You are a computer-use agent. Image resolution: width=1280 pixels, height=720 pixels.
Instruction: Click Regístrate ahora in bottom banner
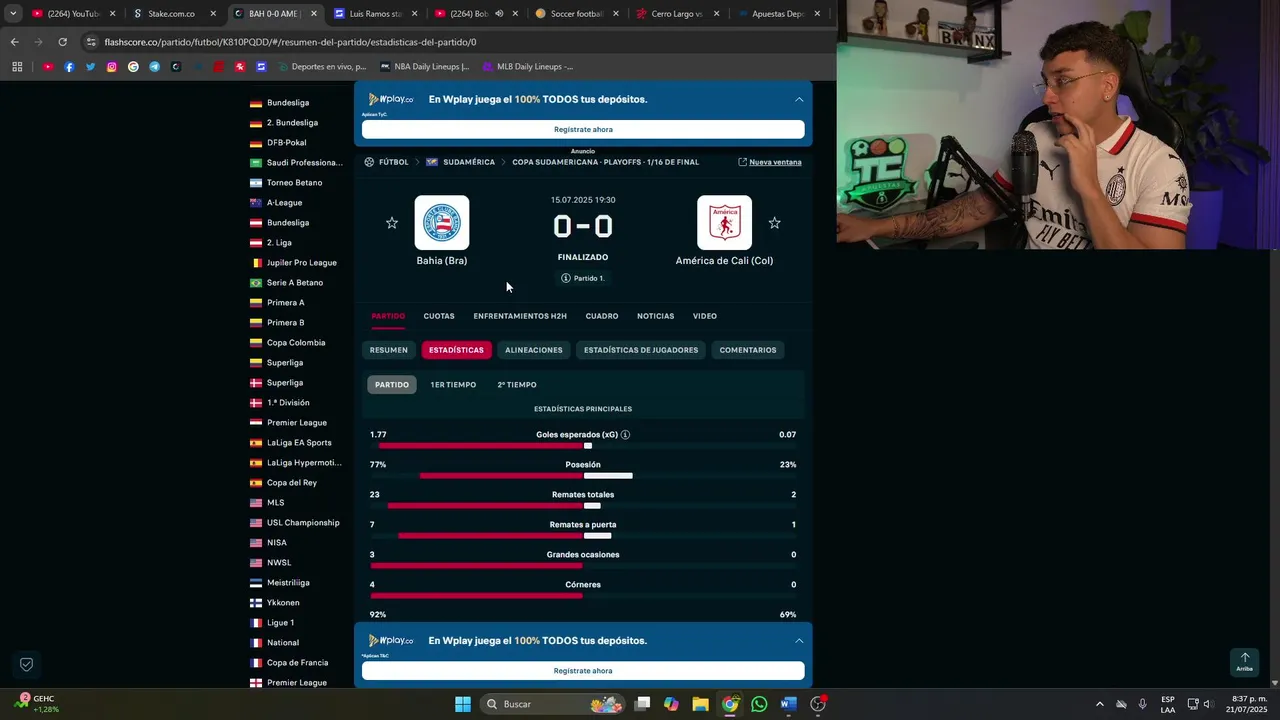click(x=583, y=671)
